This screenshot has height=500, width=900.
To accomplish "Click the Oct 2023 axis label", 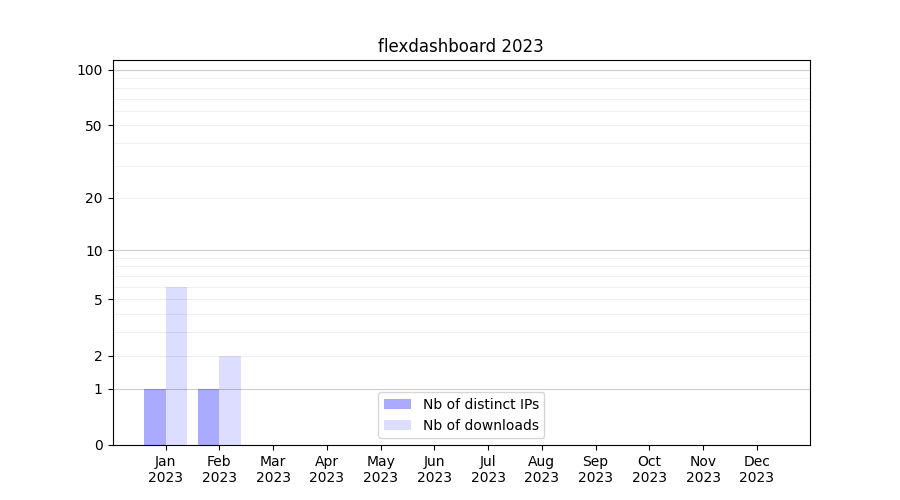I will (x=649, y=469).
